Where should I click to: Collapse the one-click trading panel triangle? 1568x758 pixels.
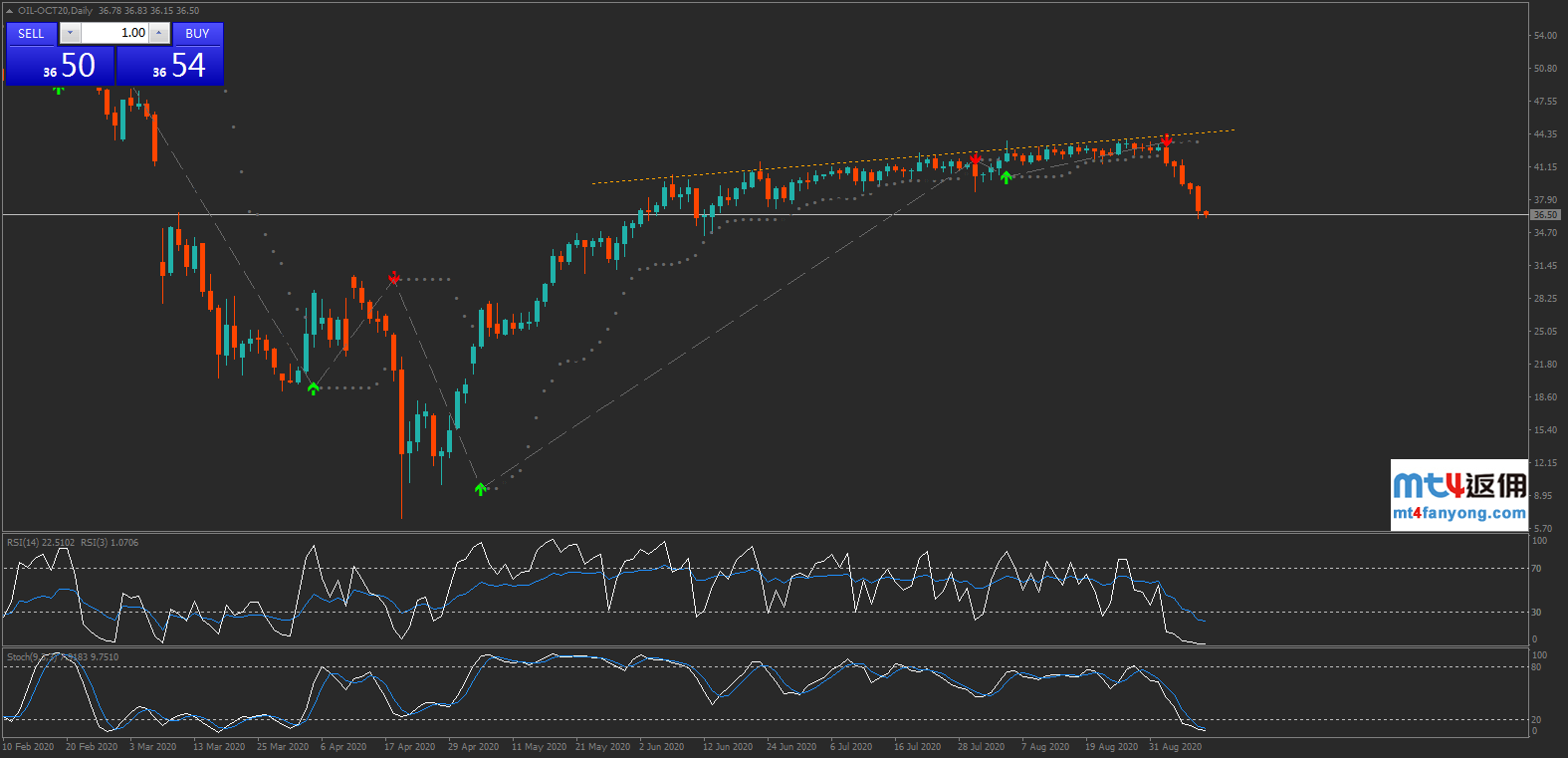(10, 11)
